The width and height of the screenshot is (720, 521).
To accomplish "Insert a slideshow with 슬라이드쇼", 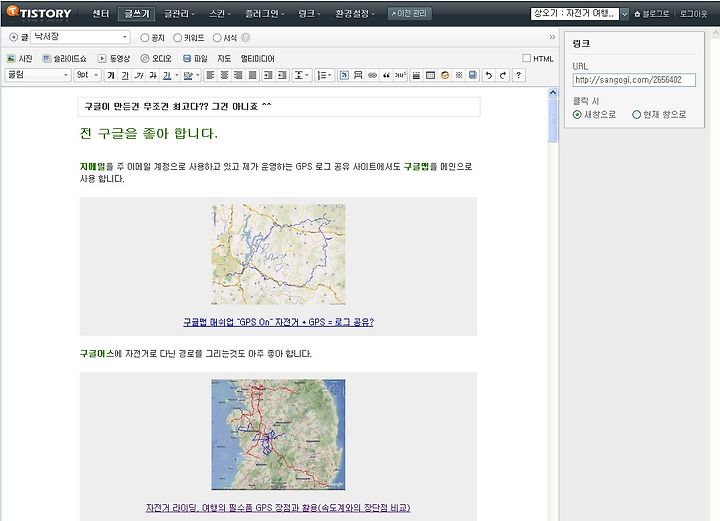I will pos(64,58).
